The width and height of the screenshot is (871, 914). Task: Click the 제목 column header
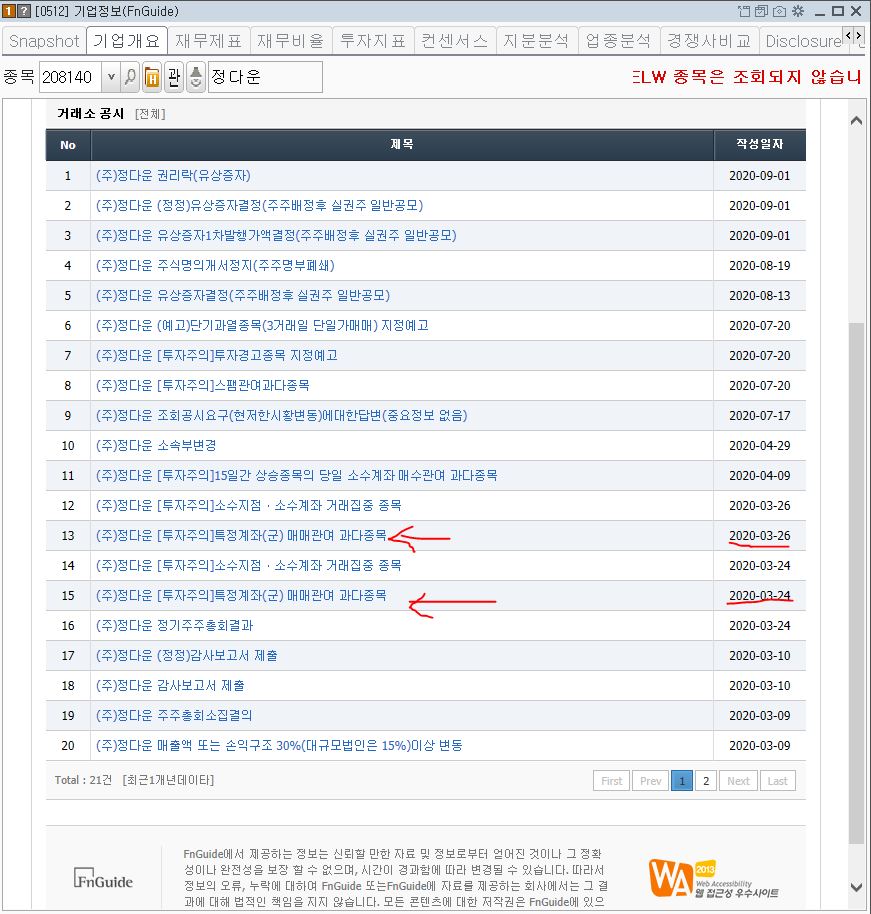402,145
